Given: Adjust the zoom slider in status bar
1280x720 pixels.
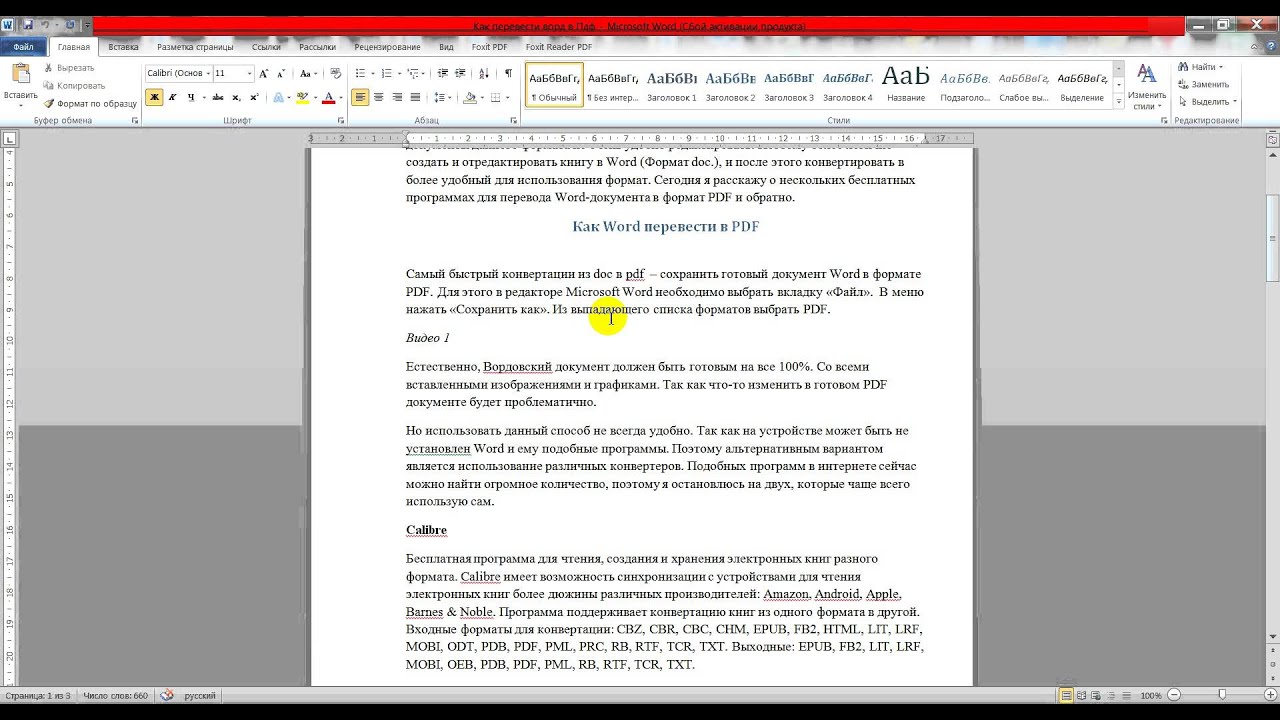Looking at the screenshot, I should coord(1222,695).
